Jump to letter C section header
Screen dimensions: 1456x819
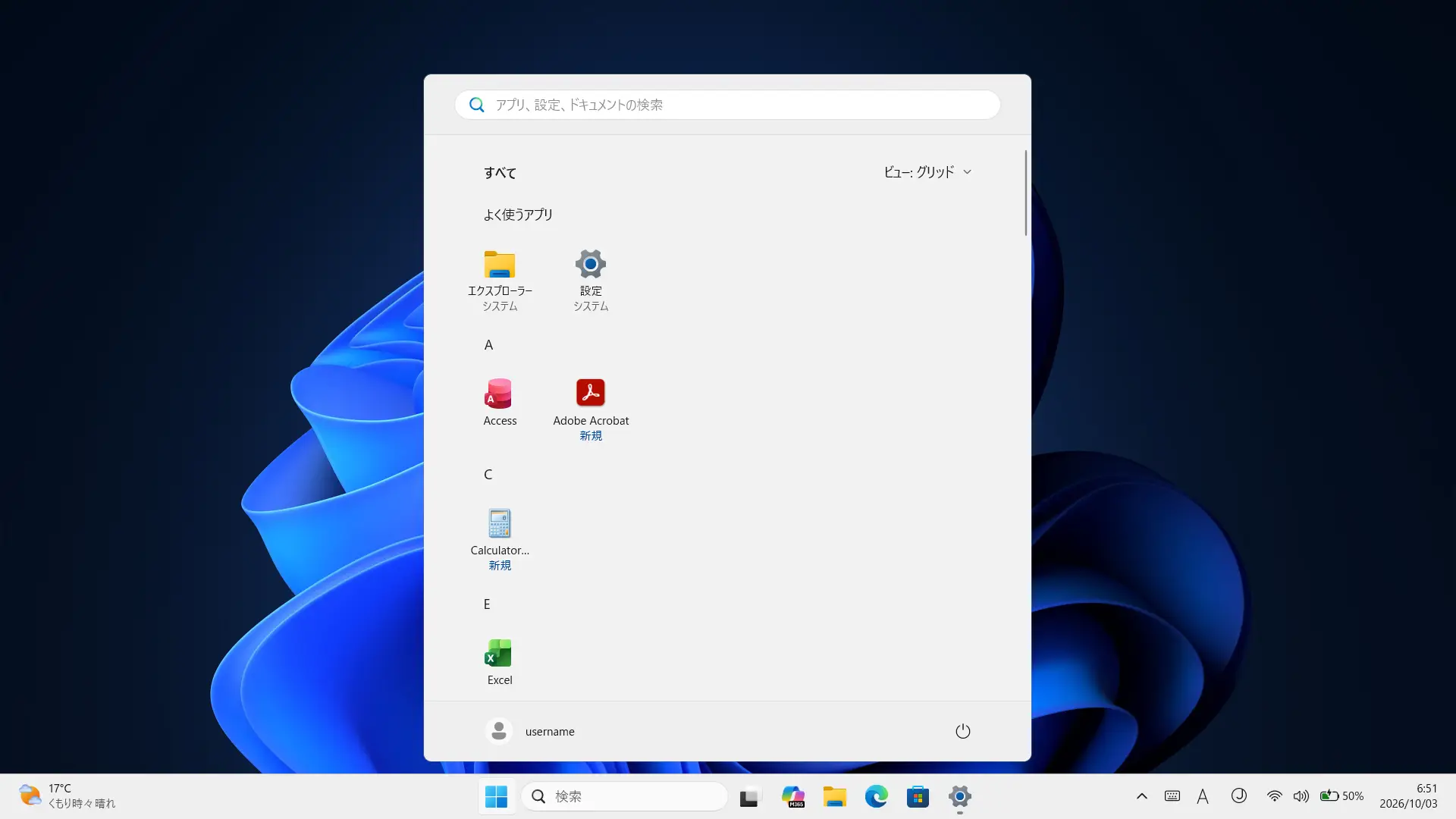point(488,475)
